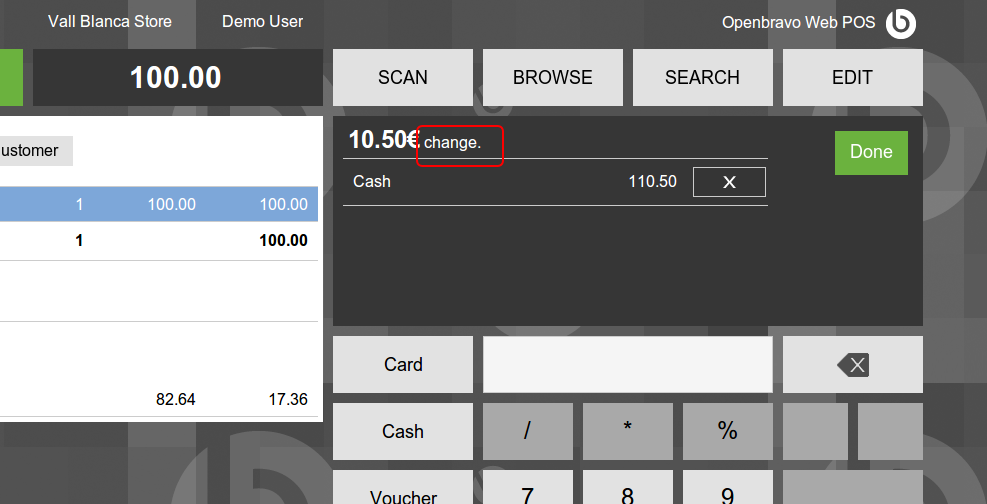Screen dimensions: 987x504
Task: Select Voucher payment method
Action: pyautogui.click(x=403, y=490)
